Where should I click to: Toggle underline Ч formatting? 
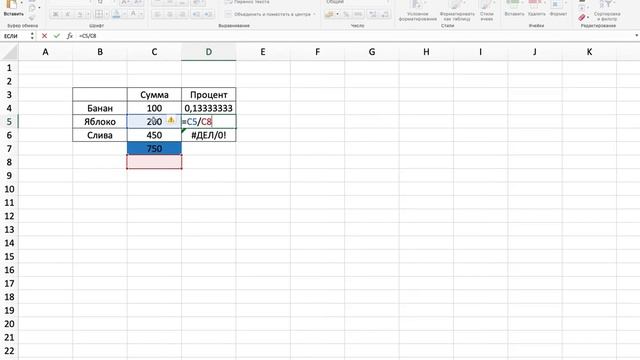(x=80, y=14)
